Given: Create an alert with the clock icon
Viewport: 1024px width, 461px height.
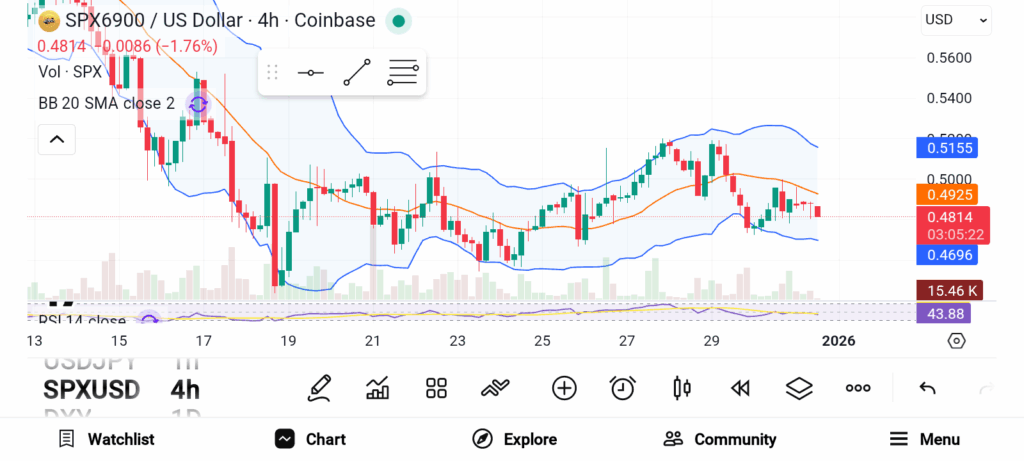Looking at the screenshot, I should [623, 388].
